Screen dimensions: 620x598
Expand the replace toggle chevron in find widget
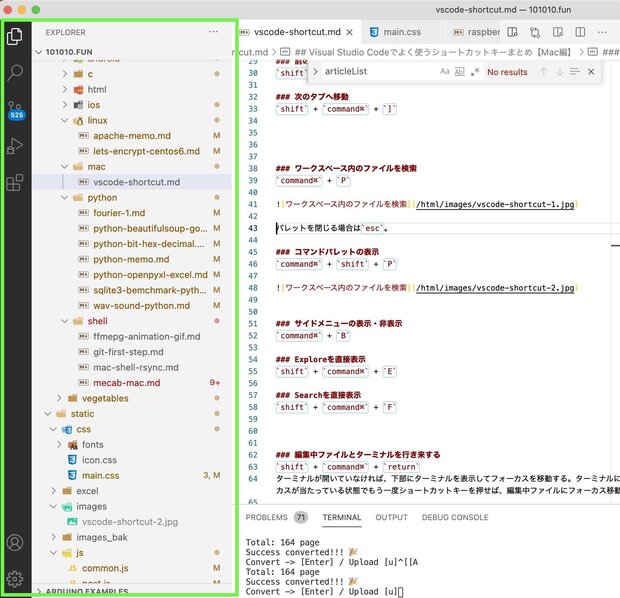point(315,72)
